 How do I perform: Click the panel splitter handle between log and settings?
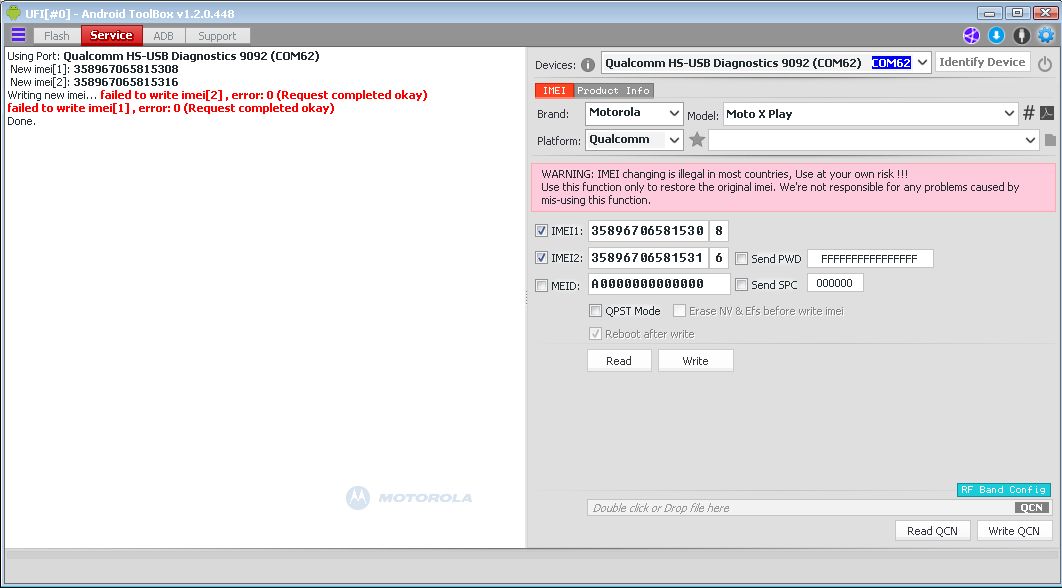(526, 297)
